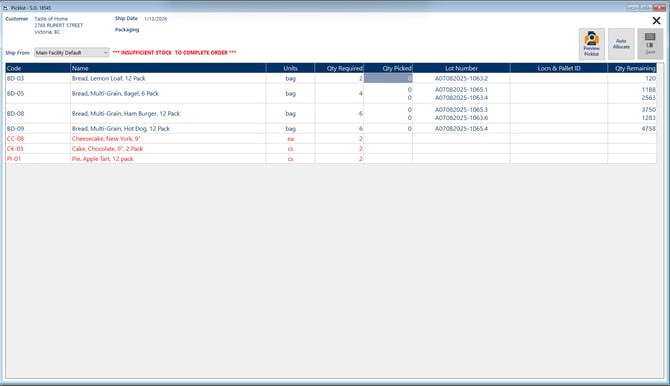670x386 pixels.
Task: Select row code BD-05
Action: click(x=15, y=93)
